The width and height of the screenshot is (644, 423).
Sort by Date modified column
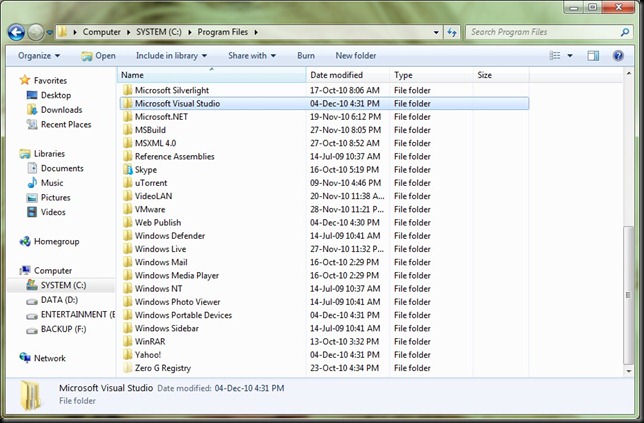click(348, 75)
